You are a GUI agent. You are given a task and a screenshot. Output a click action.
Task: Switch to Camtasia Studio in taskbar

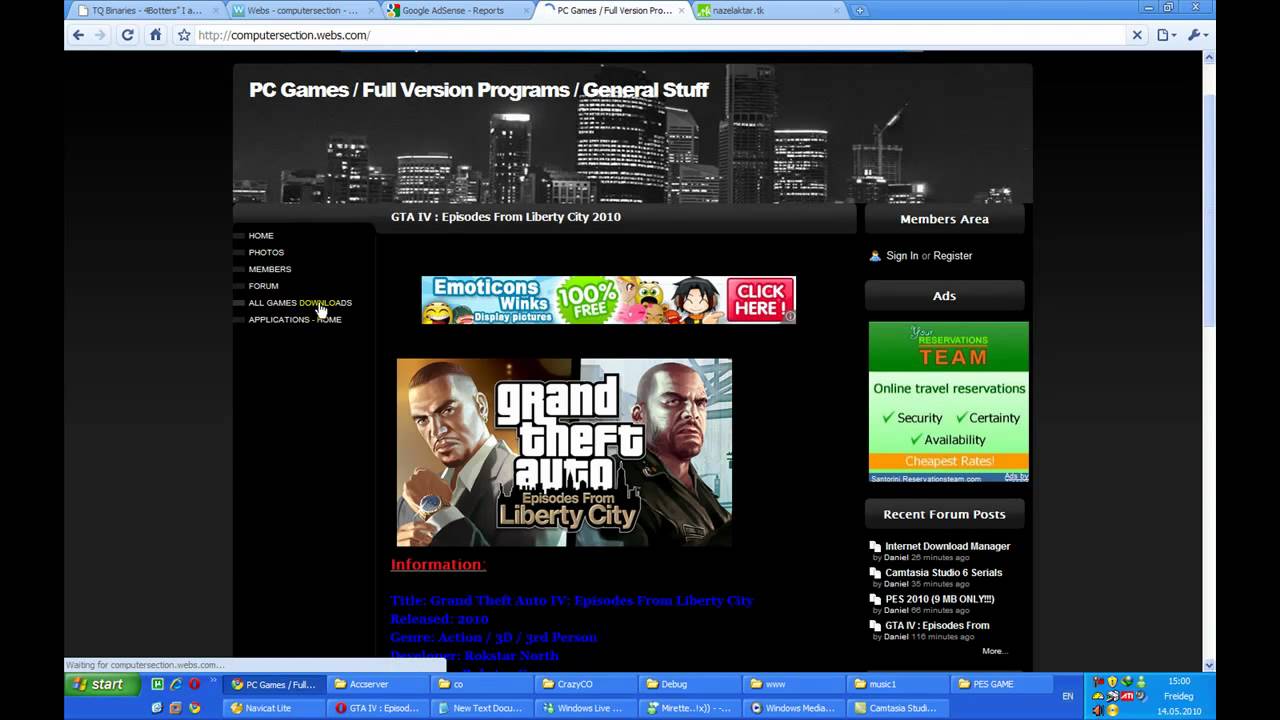[x=898, y=708]
